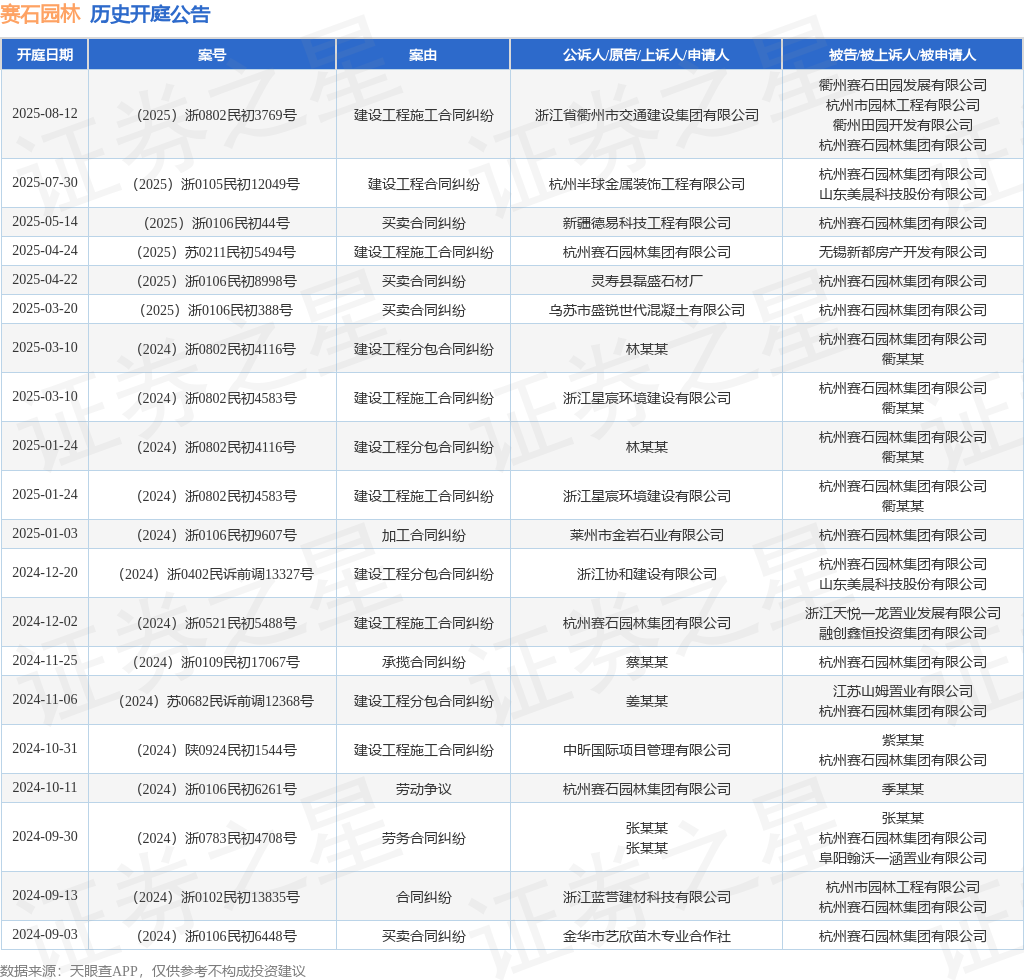Select the '开庭日期' column header
The height and width of the screenshot is (980, 1024).
(x=44, y=55)
